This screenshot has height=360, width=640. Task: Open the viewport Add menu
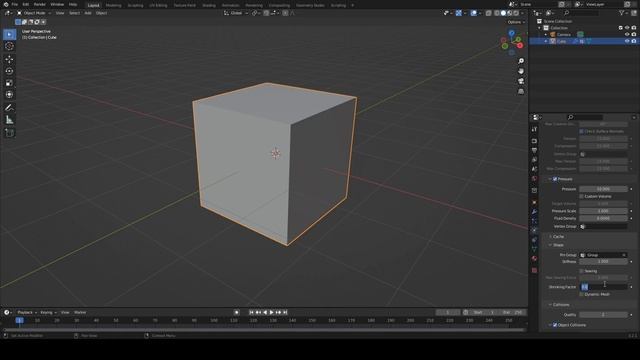coord(88,13)
